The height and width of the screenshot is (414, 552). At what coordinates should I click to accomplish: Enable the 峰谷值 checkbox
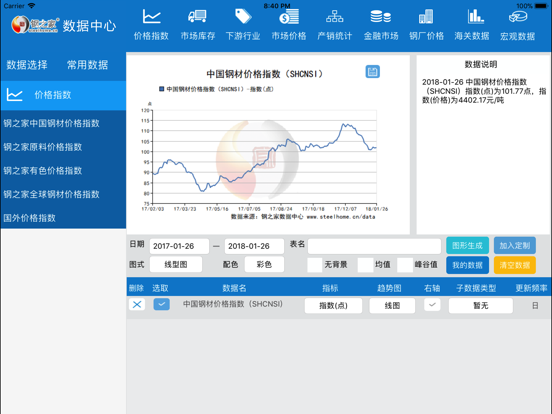tap(405, 265)
